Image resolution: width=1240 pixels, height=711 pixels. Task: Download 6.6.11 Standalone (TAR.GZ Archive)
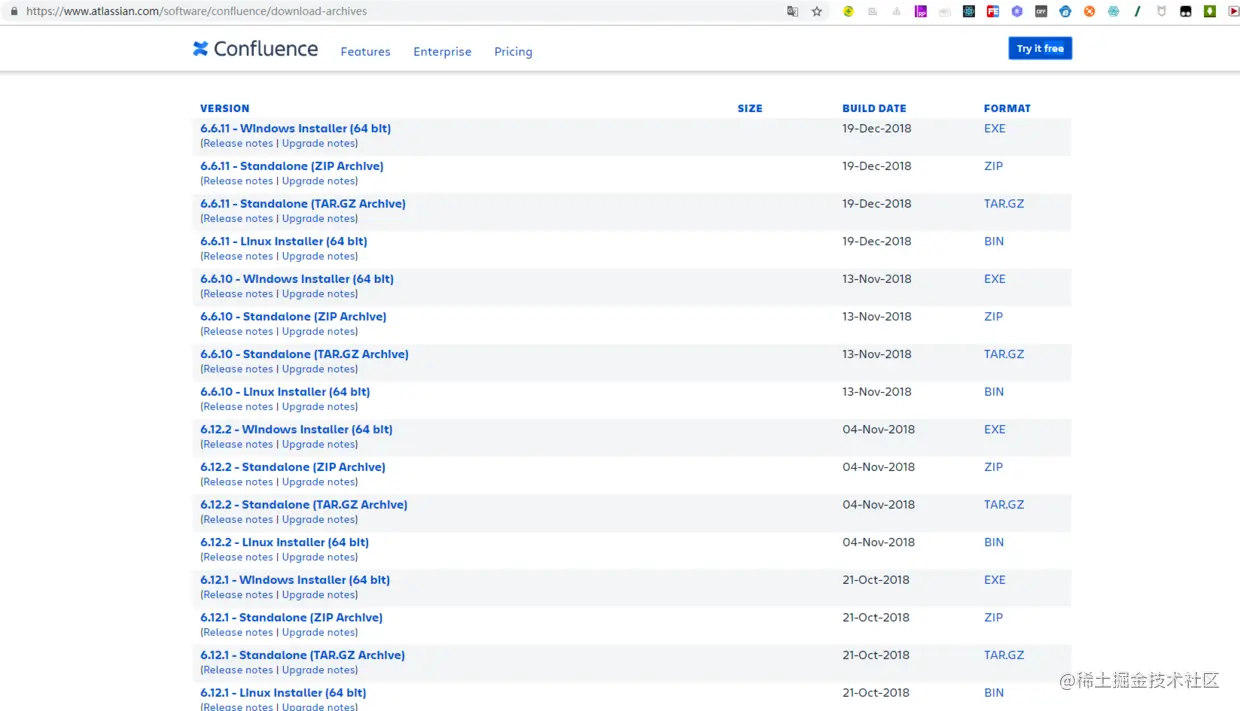[303, 203]
